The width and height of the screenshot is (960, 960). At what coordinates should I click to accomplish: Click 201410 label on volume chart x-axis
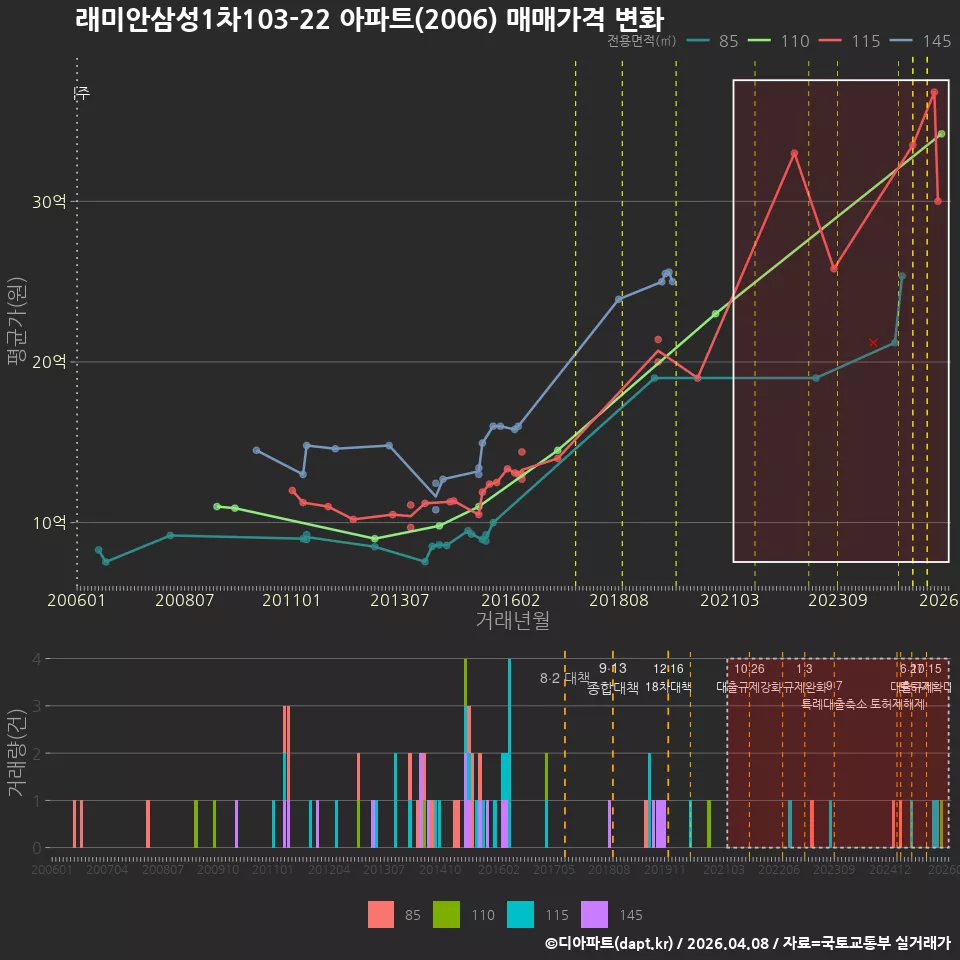point(440,869)
